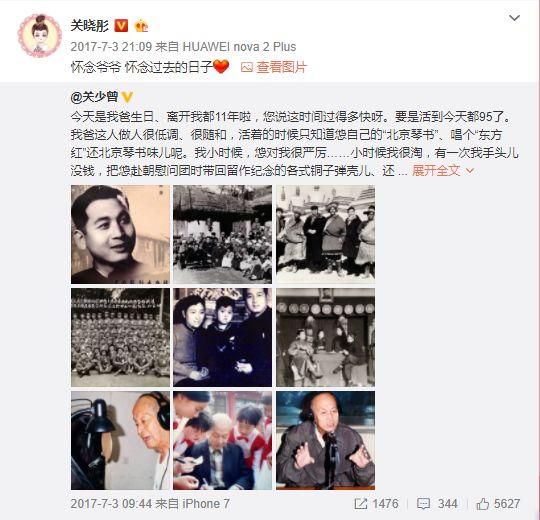Open the man speaking at microphone photo
The image size is (540, 520).
pyautogui.click(x=325, y=440)
